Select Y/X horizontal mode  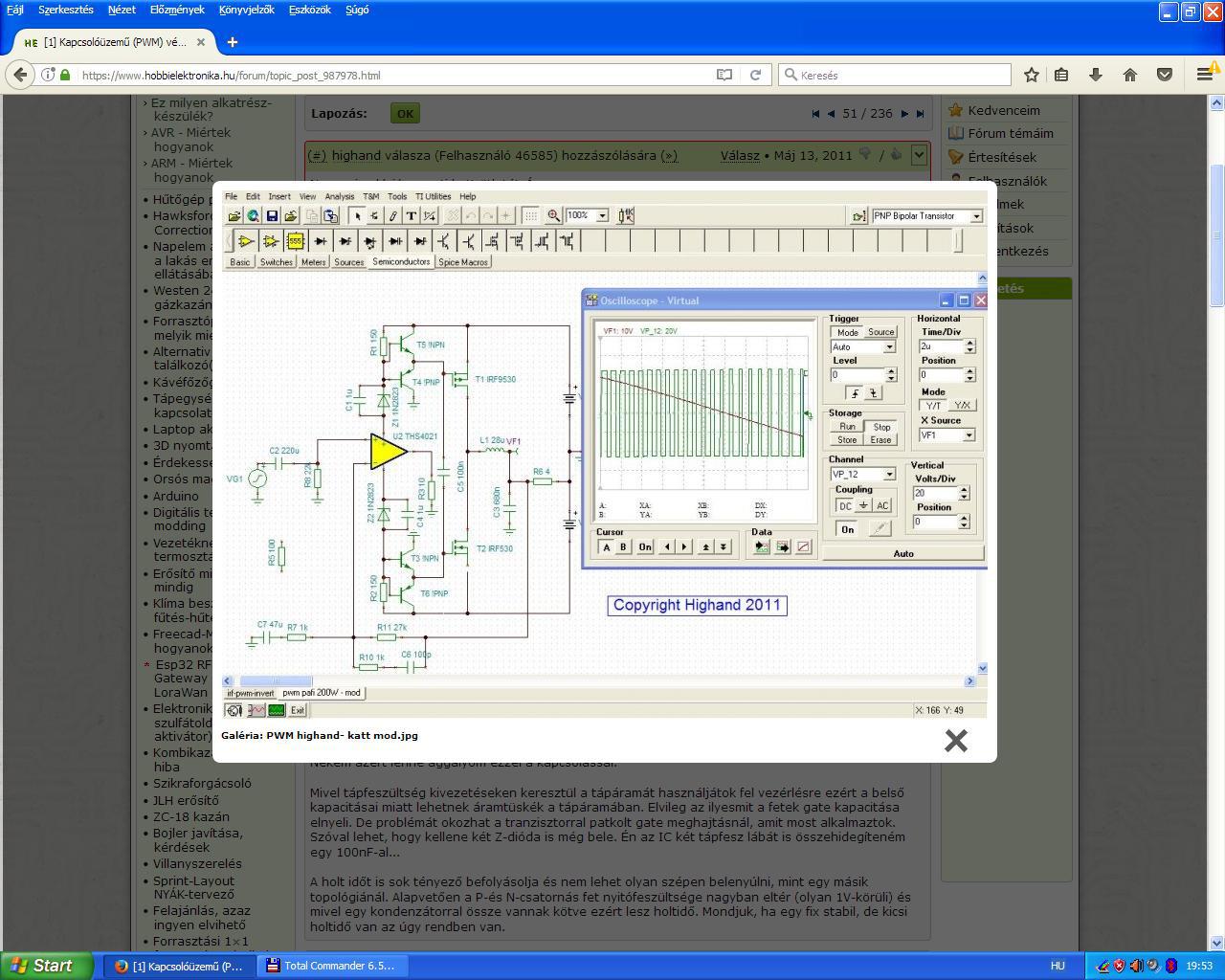pos(962,405)
